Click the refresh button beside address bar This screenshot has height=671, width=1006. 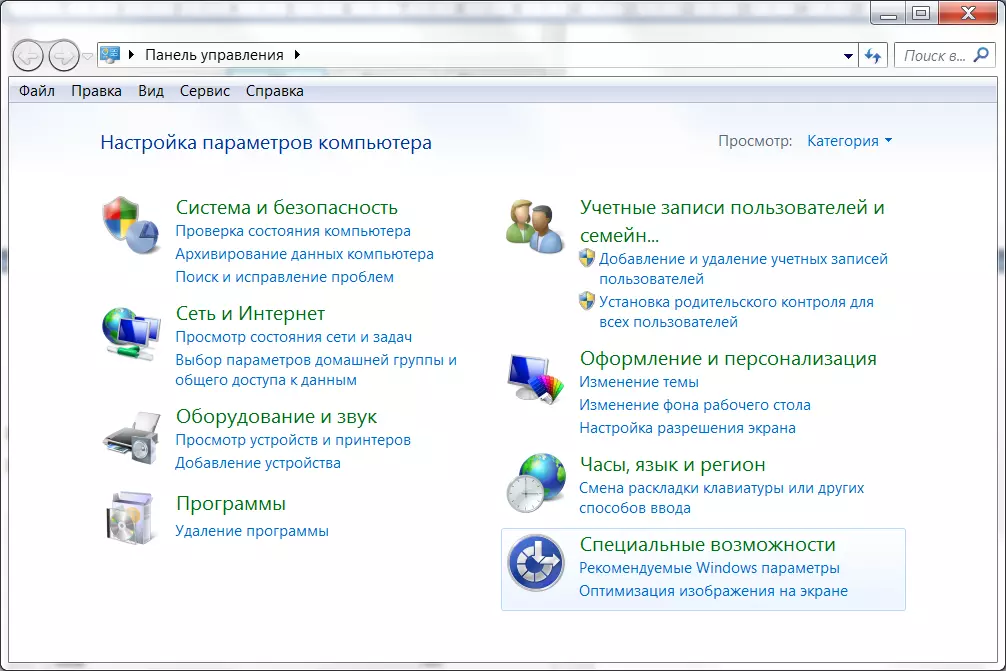[874, 56]
